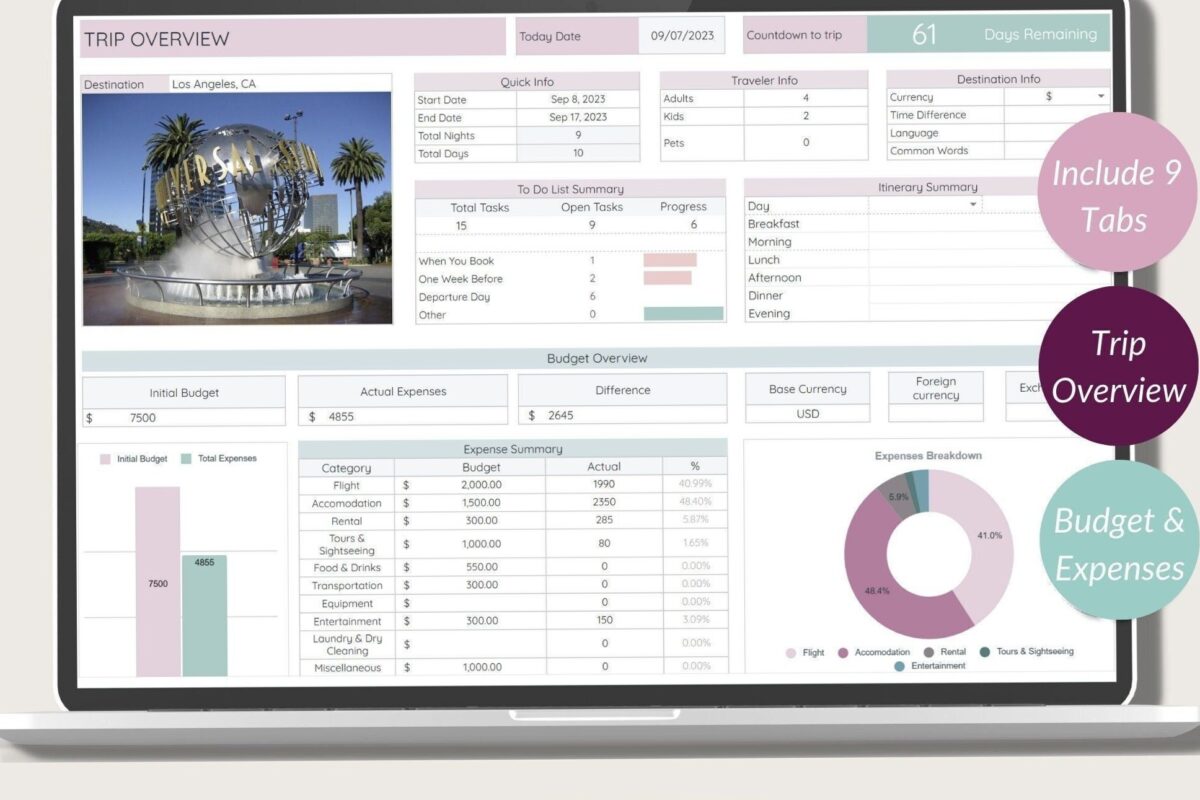This screenshot has height=800, width=1200.
Task: Click the Flight row in Expense Summary
Action: point(347,485)
